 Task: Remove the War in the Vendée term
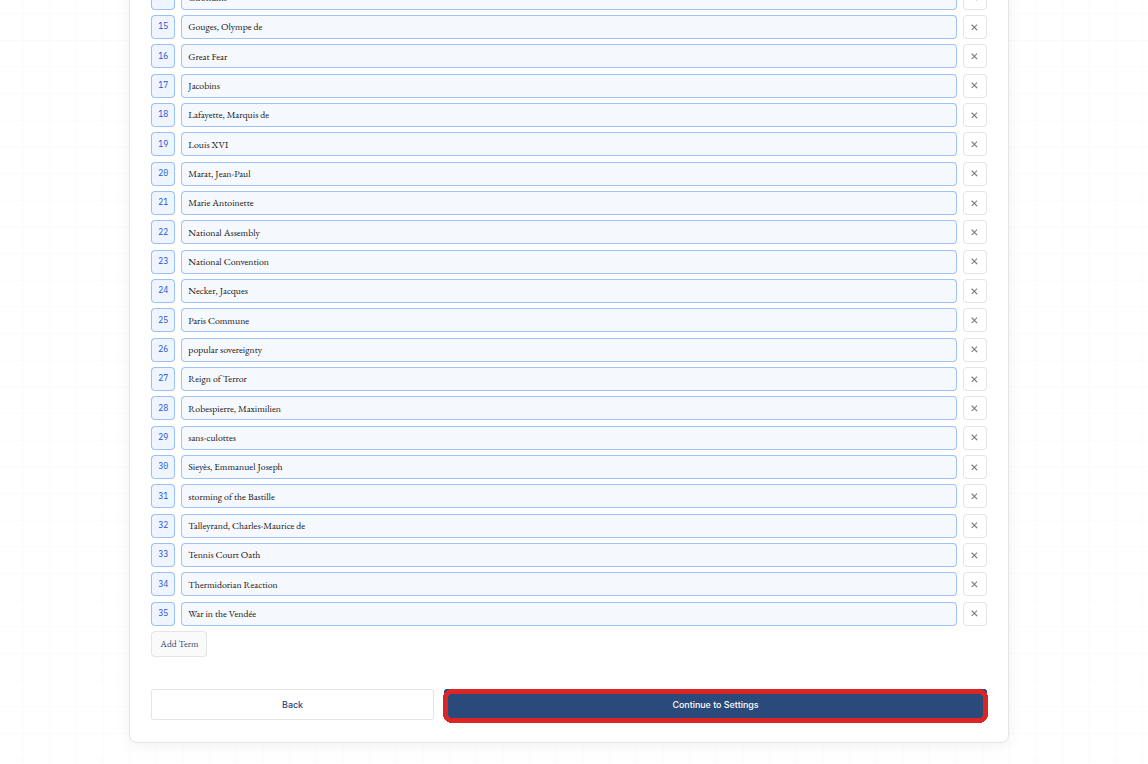point(974,613)
